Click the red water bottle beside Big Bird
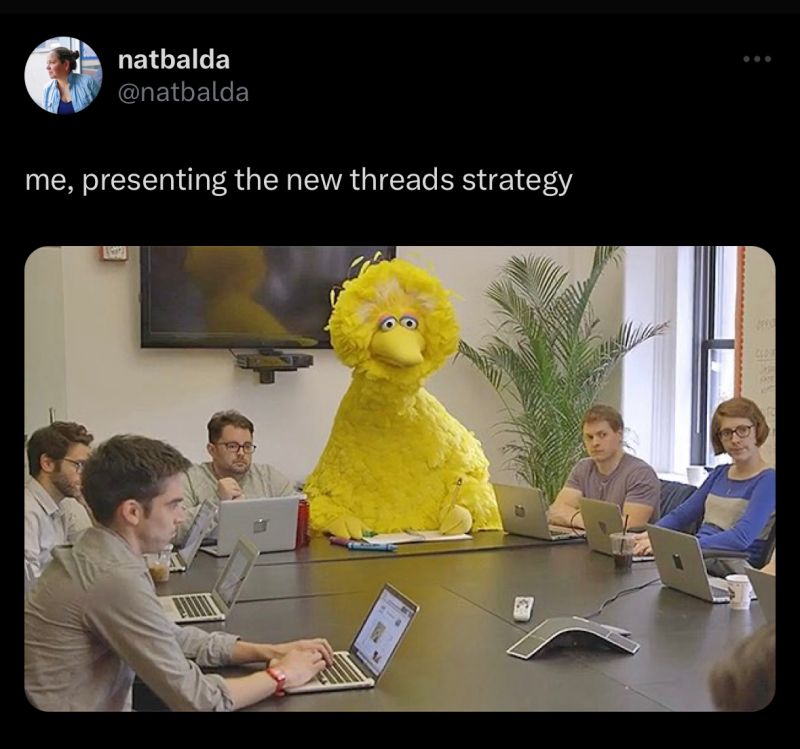The image size is (800, 749). click(x=303, y=523)
